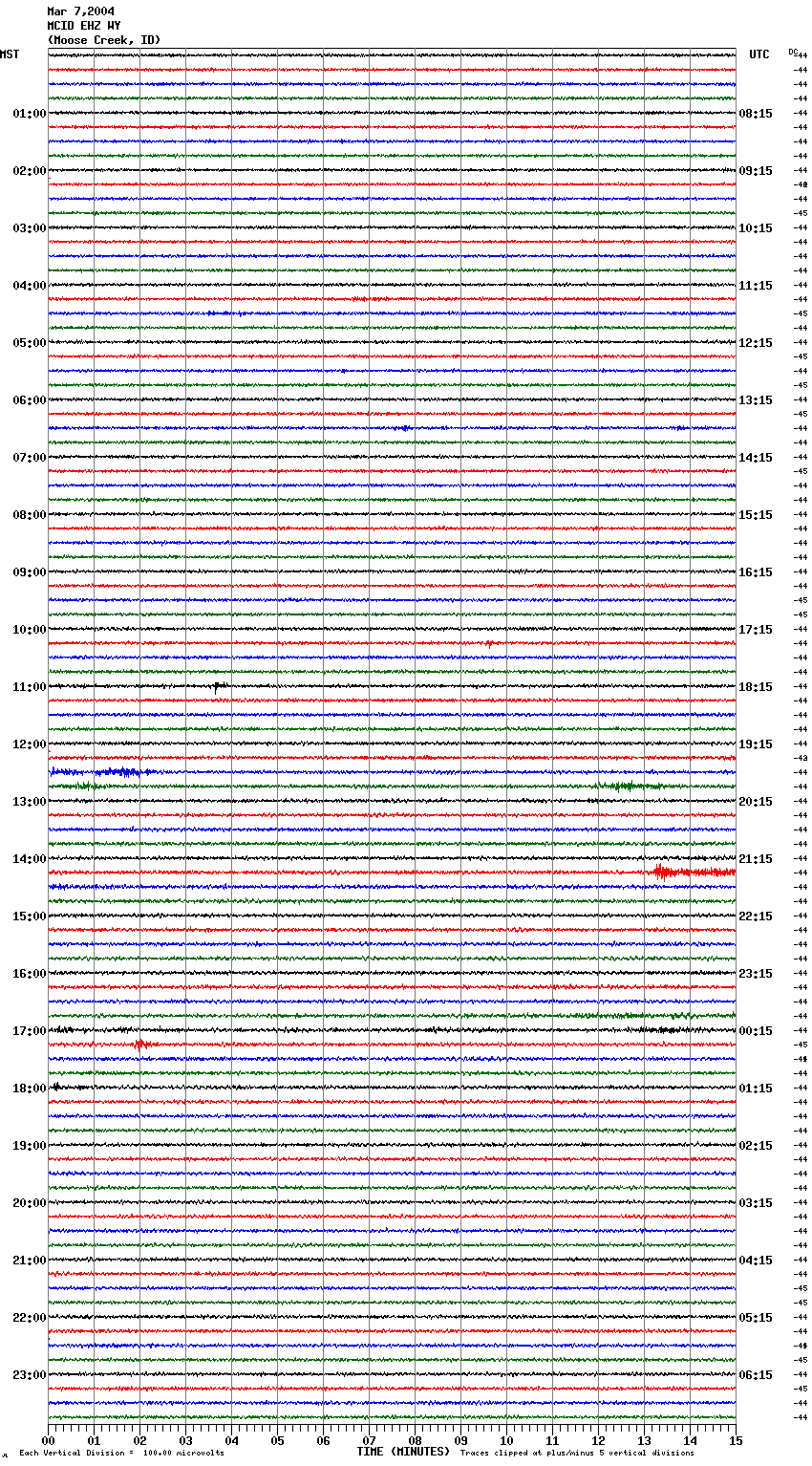This screenshot has width=812, height=1466.
Task: Click the 04:15 UTC time label
Action: coord(756,1261)
